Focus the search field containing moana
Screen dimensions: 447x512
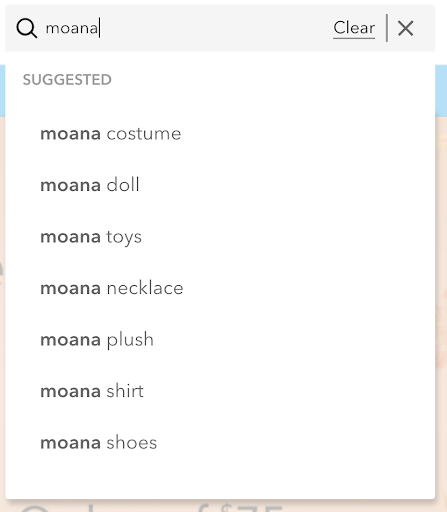point(187,28)
